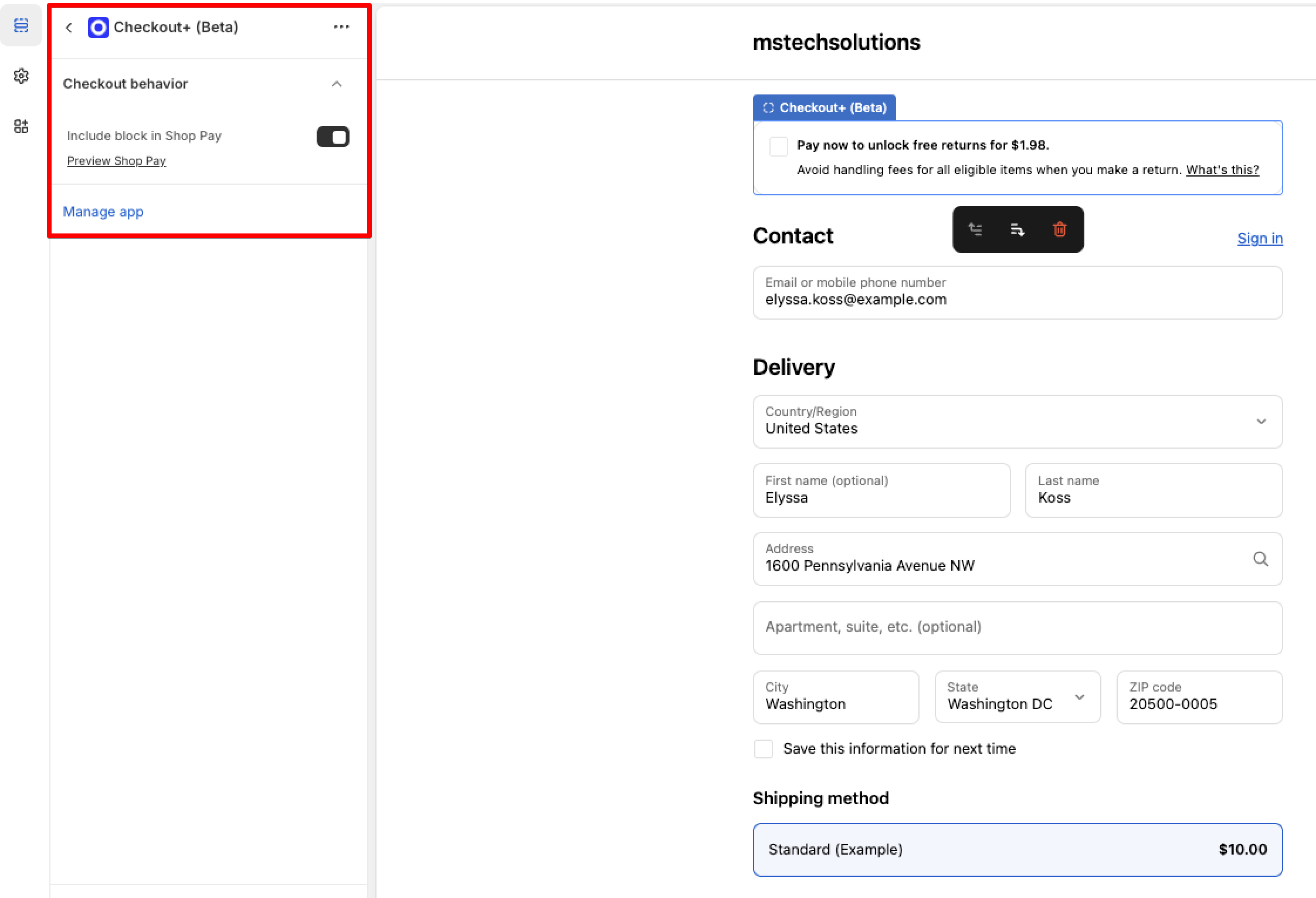Open the three-dot more actions menu
Image resolution: width=1316 pixels, height=898 pixels.
(x=341, y=27)
